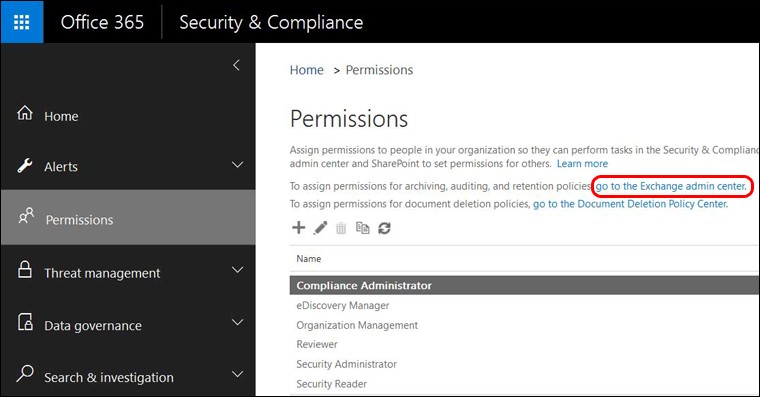Select Permissions in the sidebar
This screenshot has width=760, height=397.
128,217
